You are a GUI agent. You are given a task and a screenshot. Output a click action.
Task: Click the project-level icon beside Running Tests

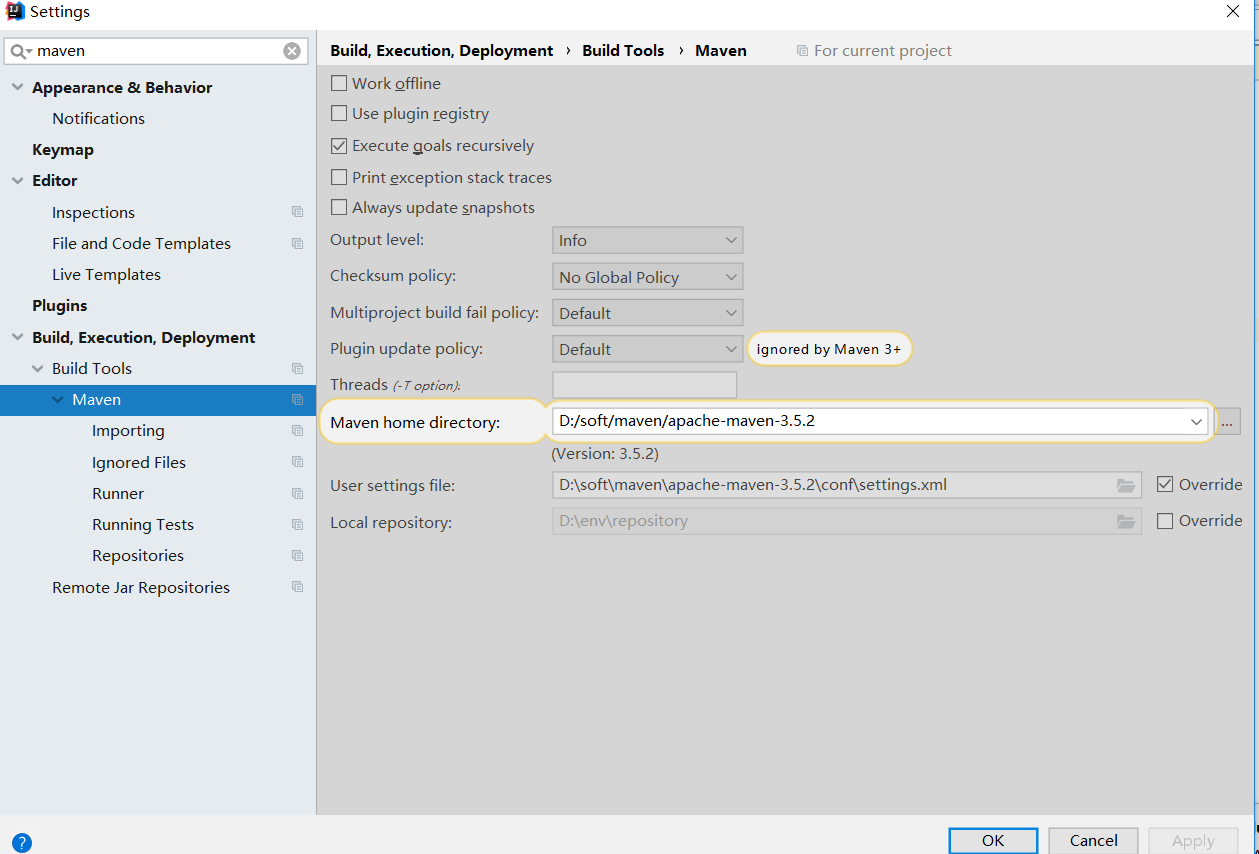pos(297,524)
